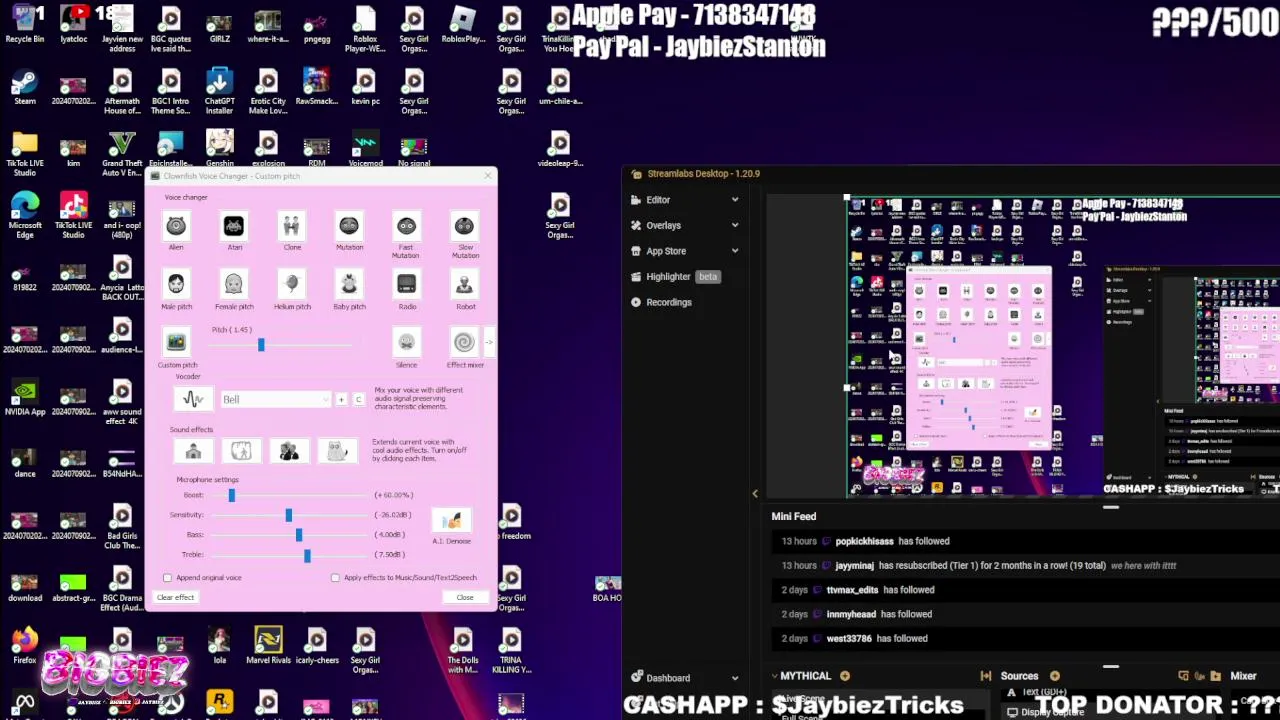This screenshot has height=720, width=1280.
Task: Click the plus button beside Bell
Action: (x=341, y=400)
